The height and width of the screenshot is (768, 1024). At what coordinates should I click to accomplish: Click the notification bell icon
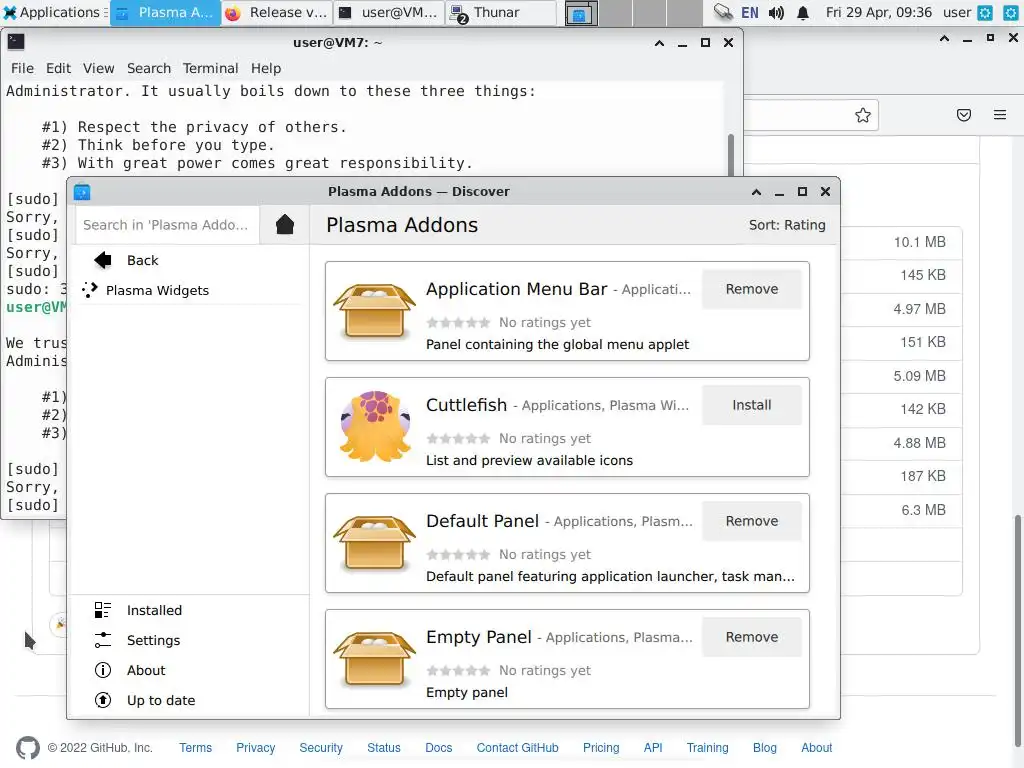click(803, 12)
